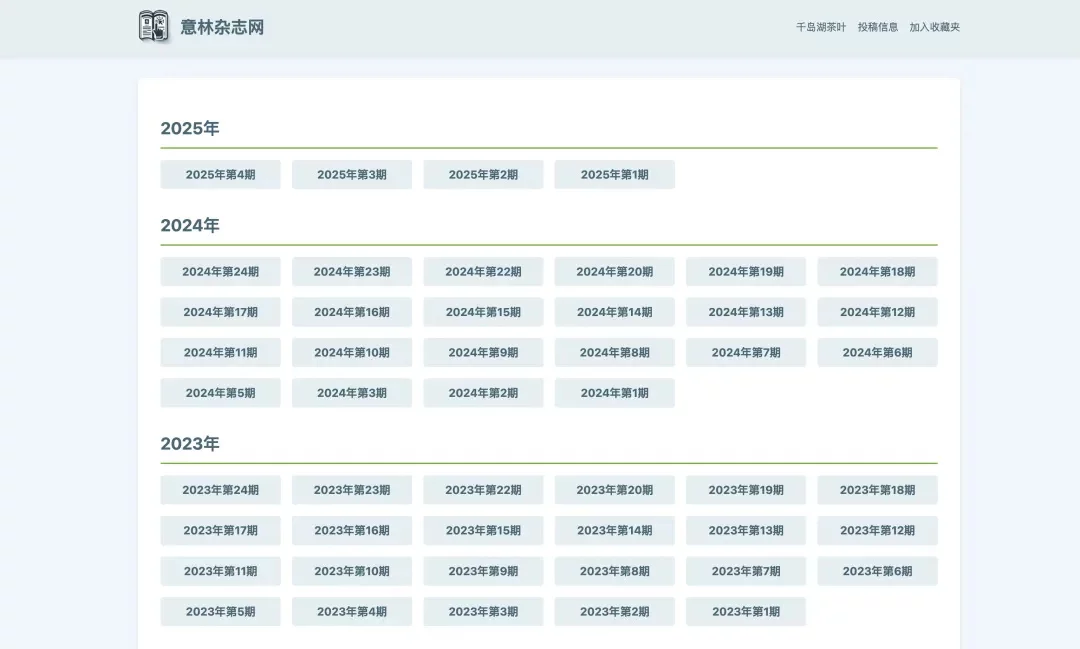This screenshot has height=649, width=1080.
Task: Open 千岛湖茶叶 link in the top navigation
Action: point(820,27)
